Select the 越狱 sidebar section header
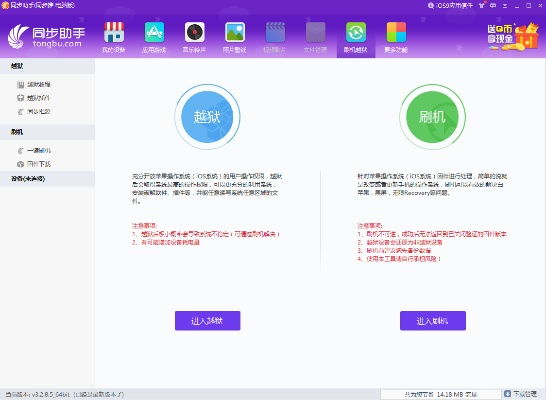Image resolution: width=546 pixels, height=400 pixels. click(47, 66)
